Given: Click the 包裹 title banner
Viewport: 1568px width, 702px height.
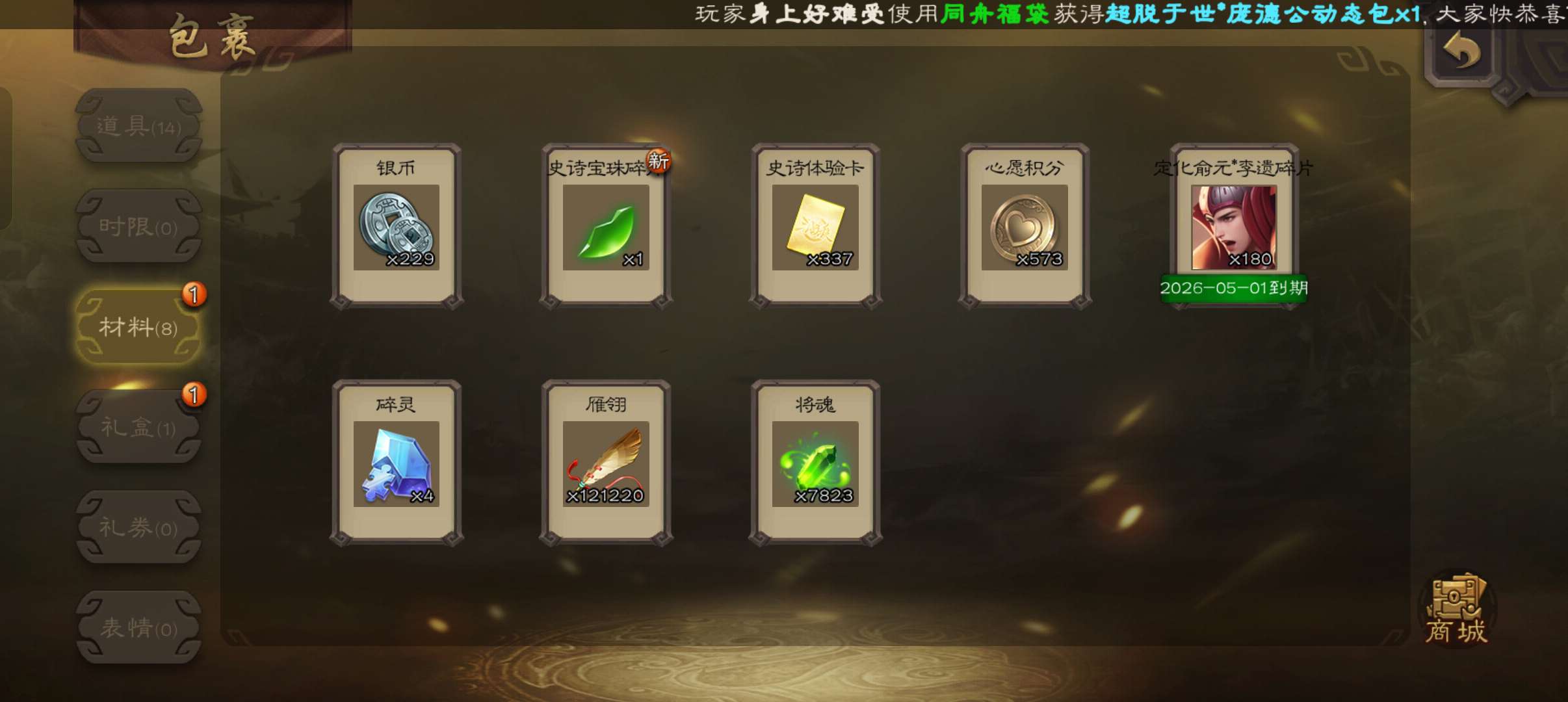Looking at the screenshot, I should (x=213, y=36).
